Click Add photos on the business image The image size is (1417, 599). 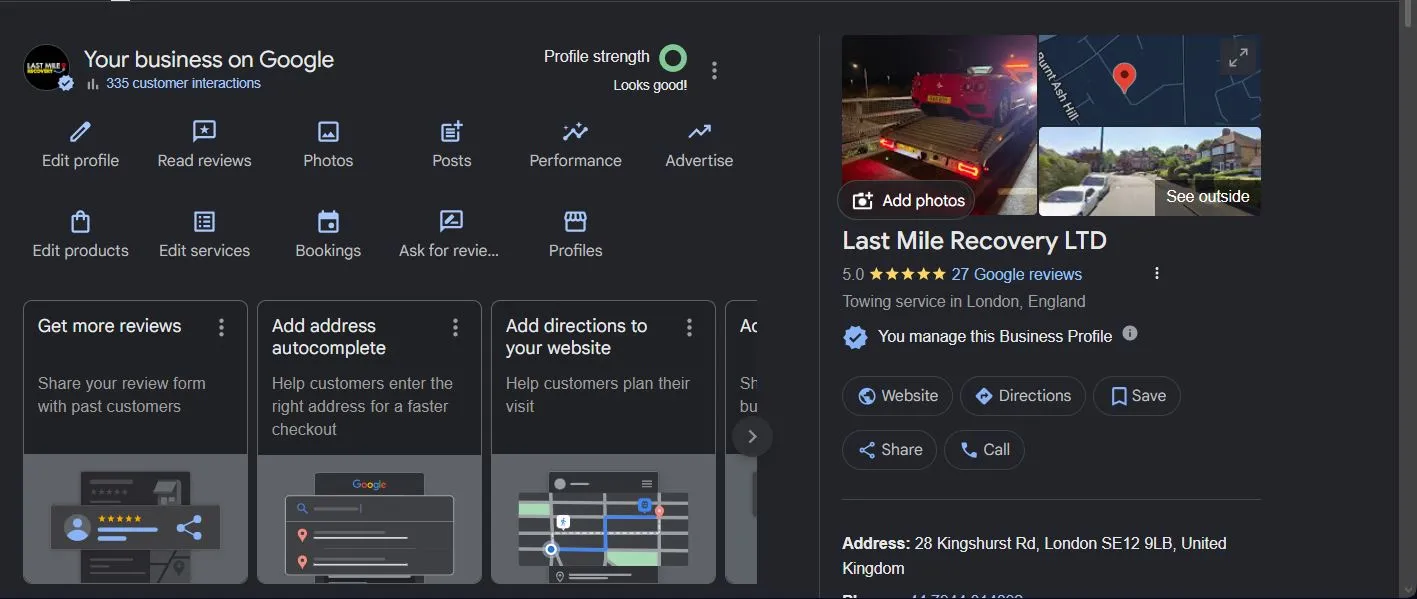point(905,200)
